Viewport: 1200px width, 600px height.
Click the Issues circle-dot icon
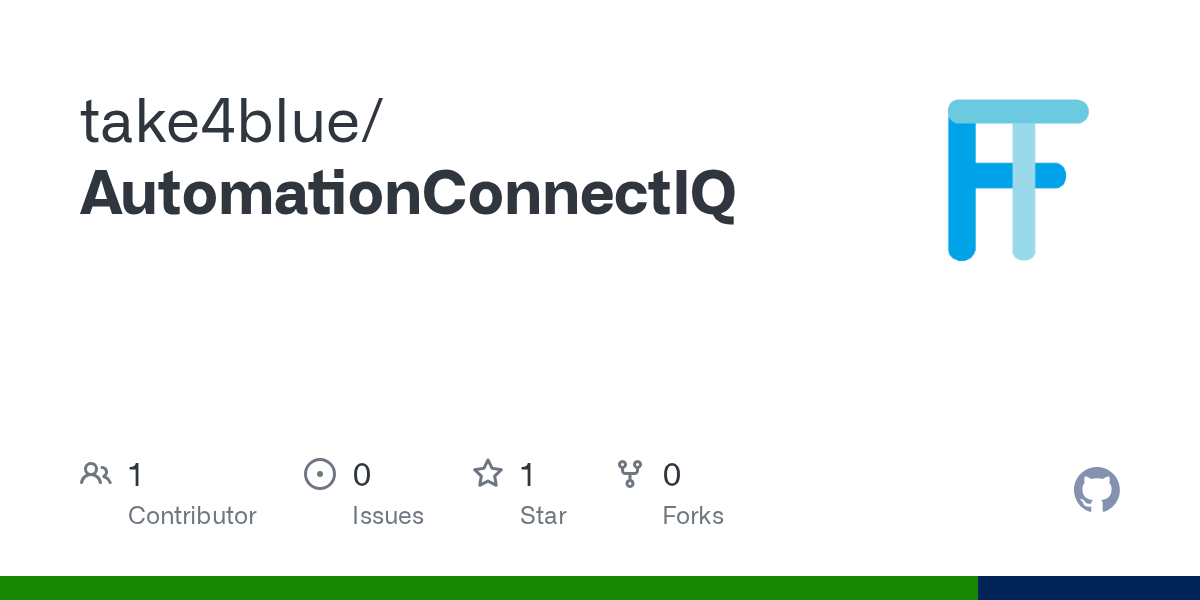(x=319, y=474)
